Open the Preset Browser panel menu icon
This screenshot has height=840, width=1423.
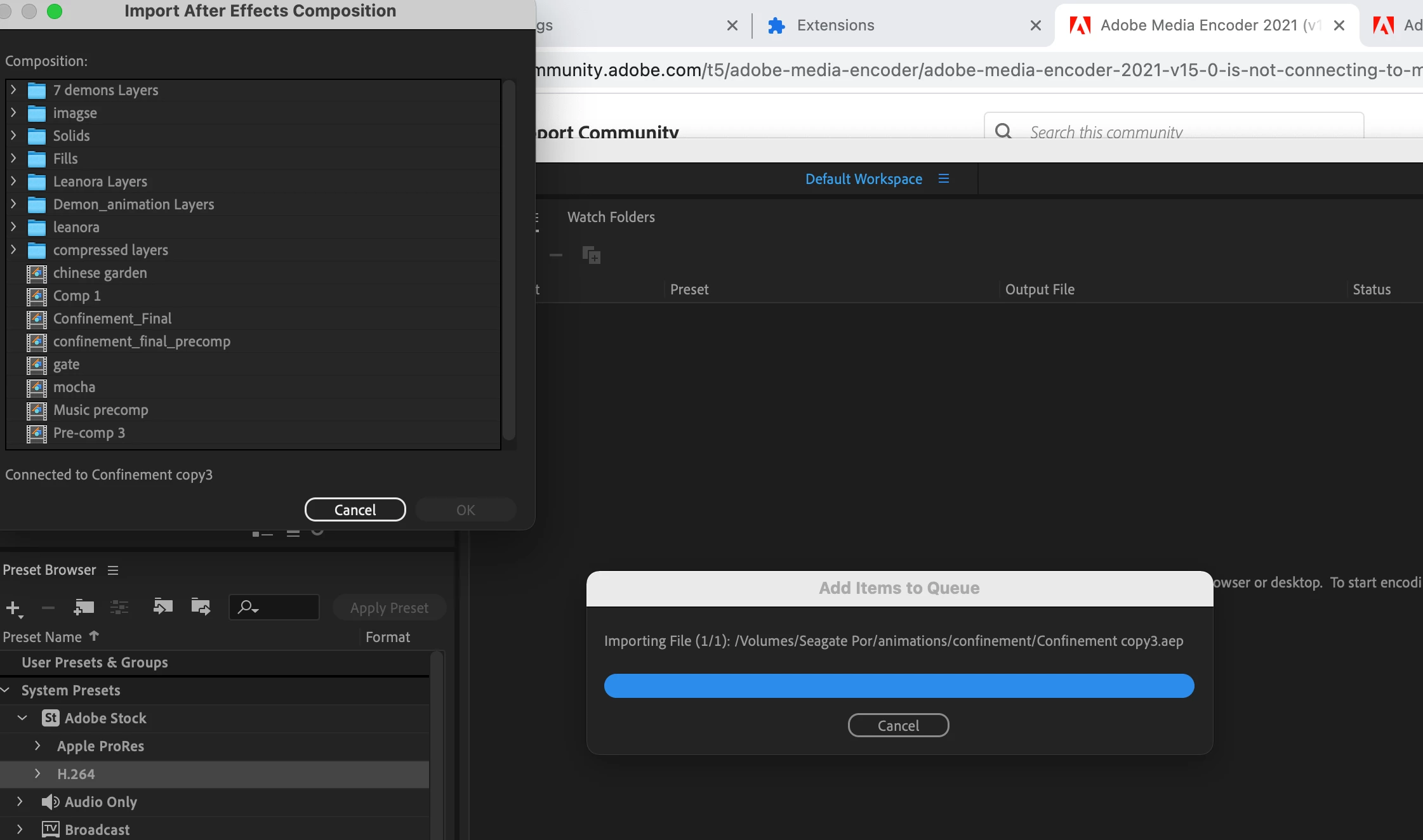(113, 570)
